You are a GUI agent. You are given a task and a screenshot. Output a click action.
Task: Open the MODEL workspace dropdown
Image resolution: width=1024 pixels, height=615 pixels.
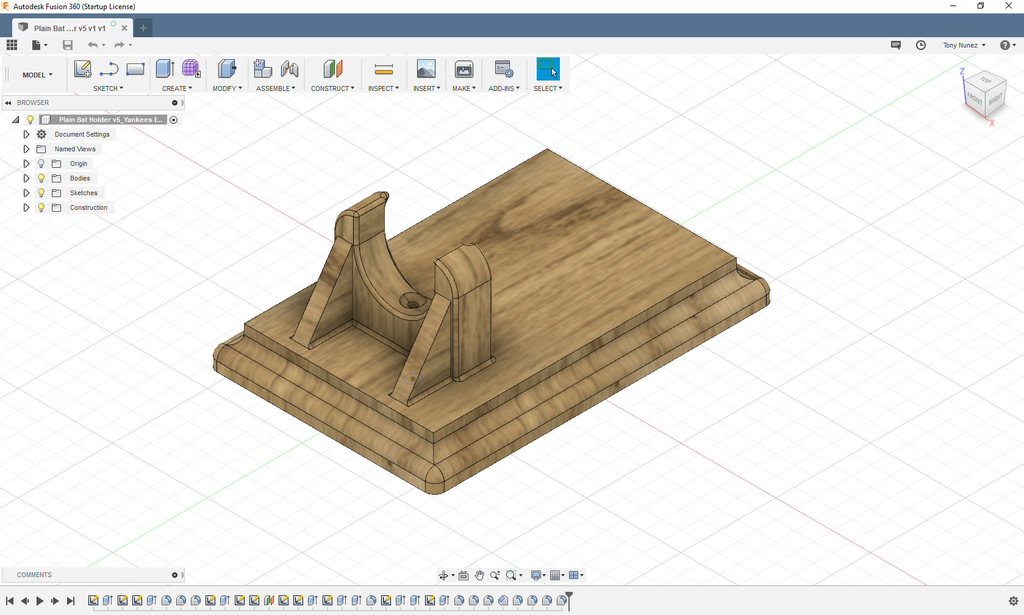(37, 75)
